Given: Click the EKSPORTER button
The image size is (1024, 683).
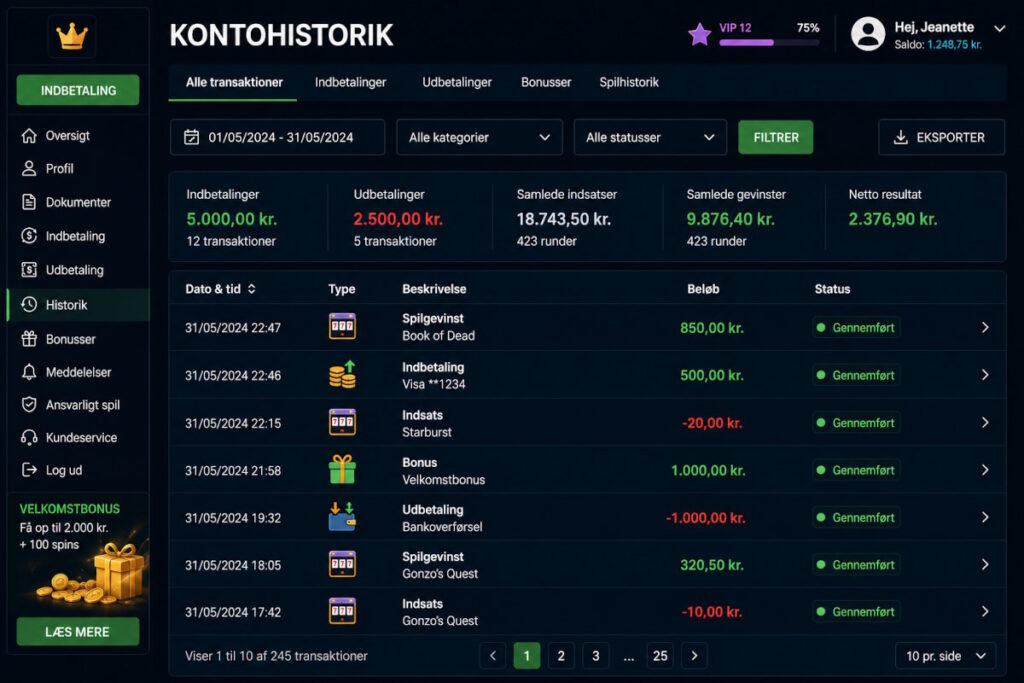Looking at the screenshot, I should pos(941,137).
